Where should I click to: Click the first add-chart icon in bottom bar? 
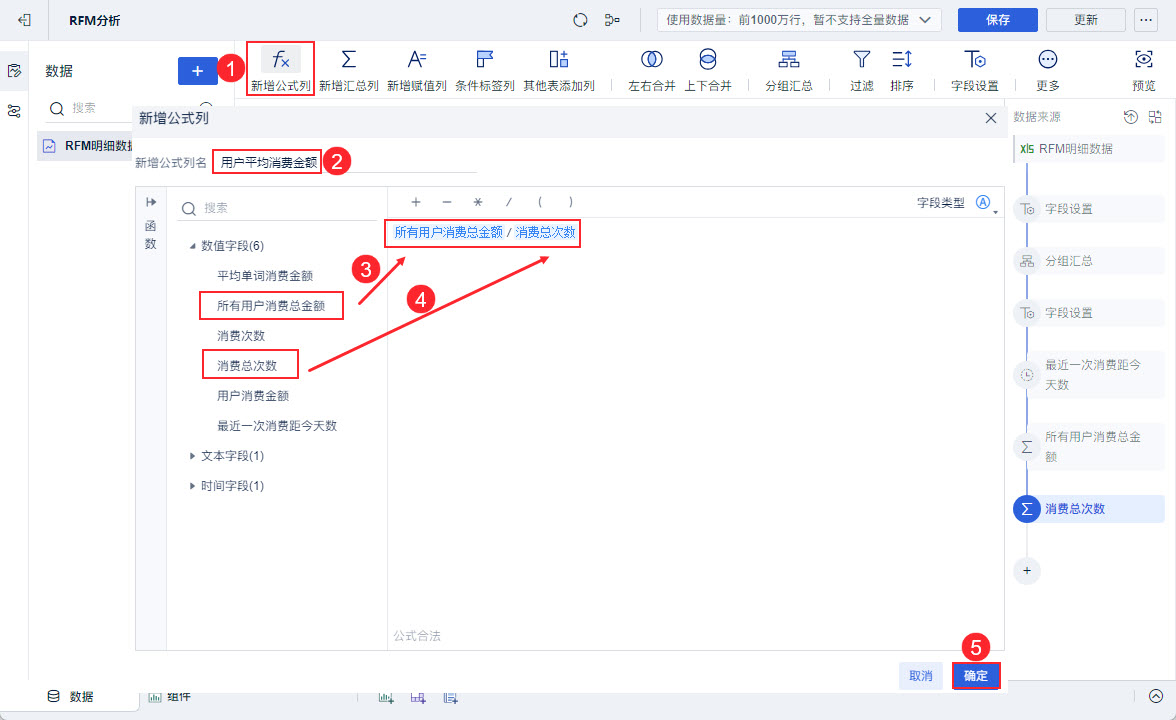click(x=386, y=698)
